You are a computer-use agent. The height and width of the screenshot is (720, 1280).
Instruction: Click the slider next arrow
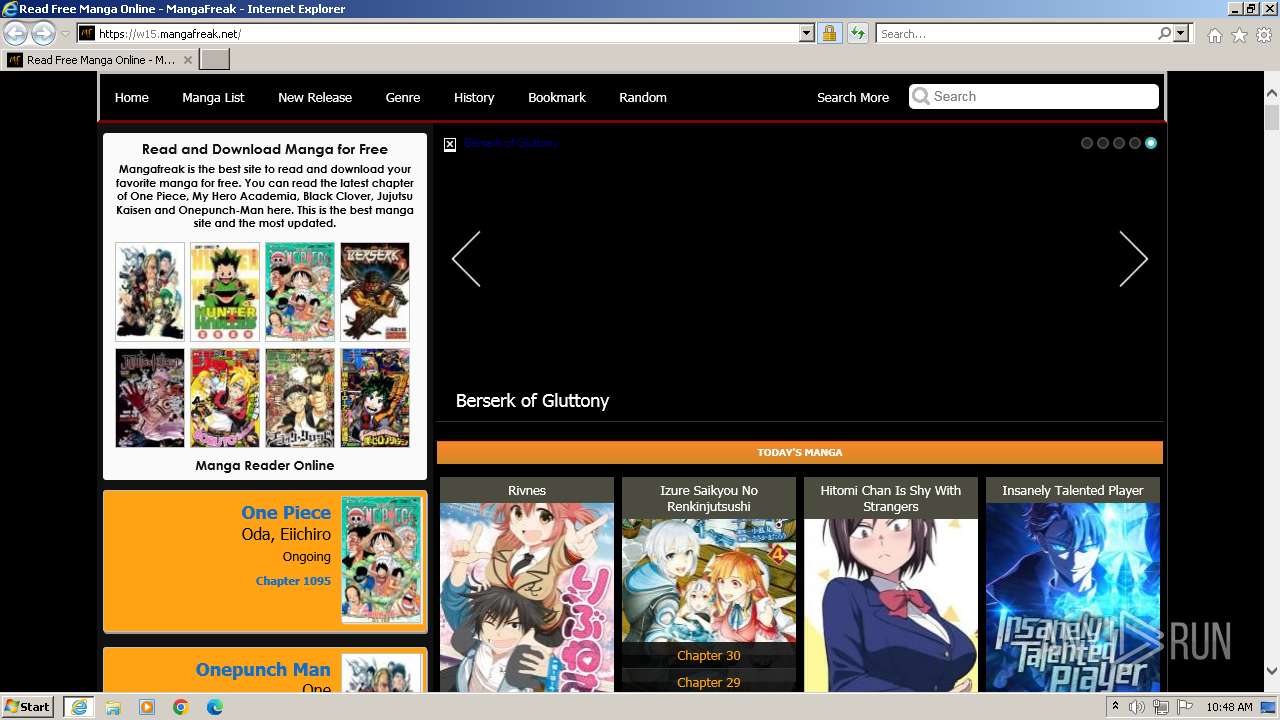(x=1133, y=259)
